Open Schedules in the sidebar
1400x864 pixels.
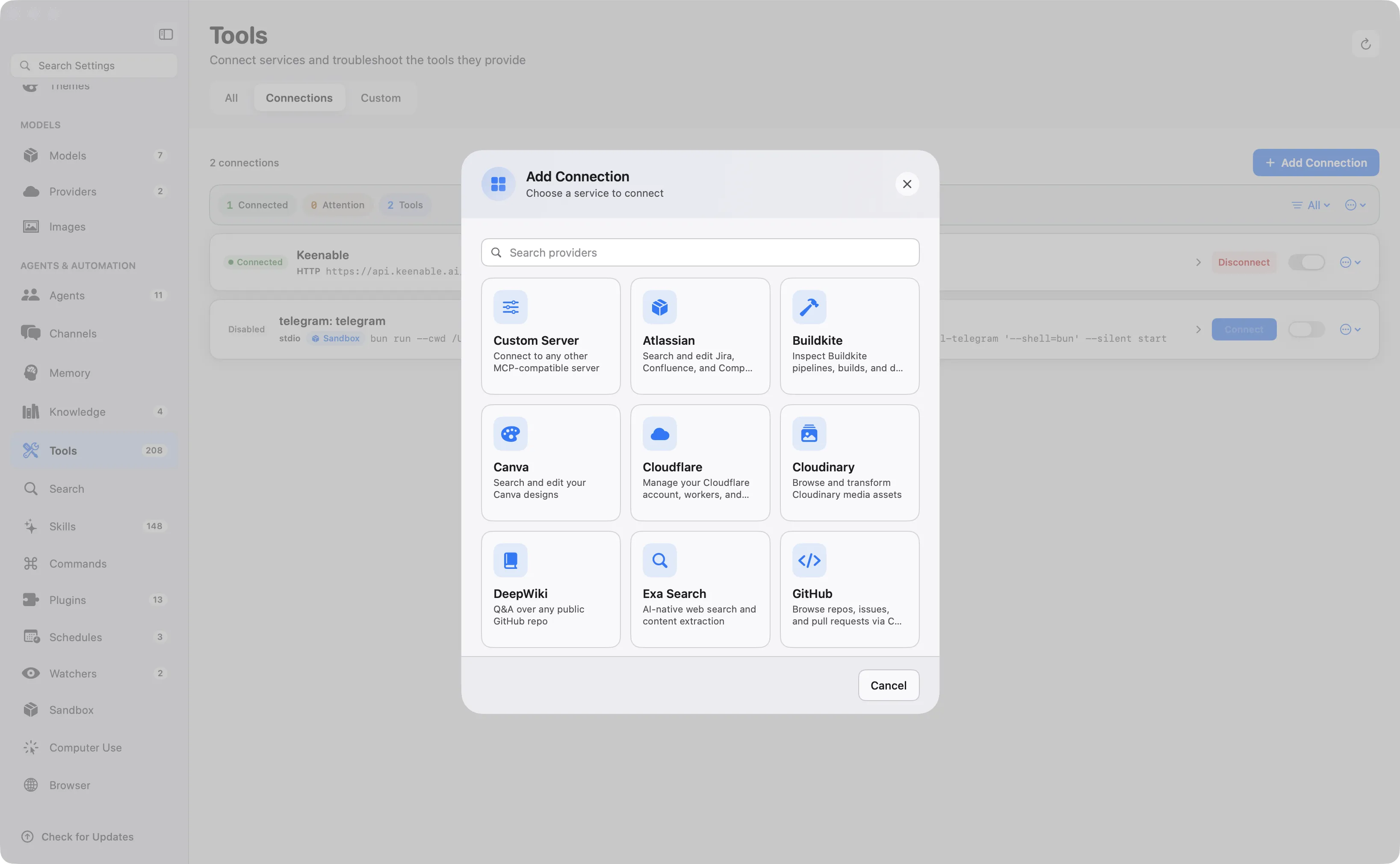pyautogui.click(x=94, y=637)
